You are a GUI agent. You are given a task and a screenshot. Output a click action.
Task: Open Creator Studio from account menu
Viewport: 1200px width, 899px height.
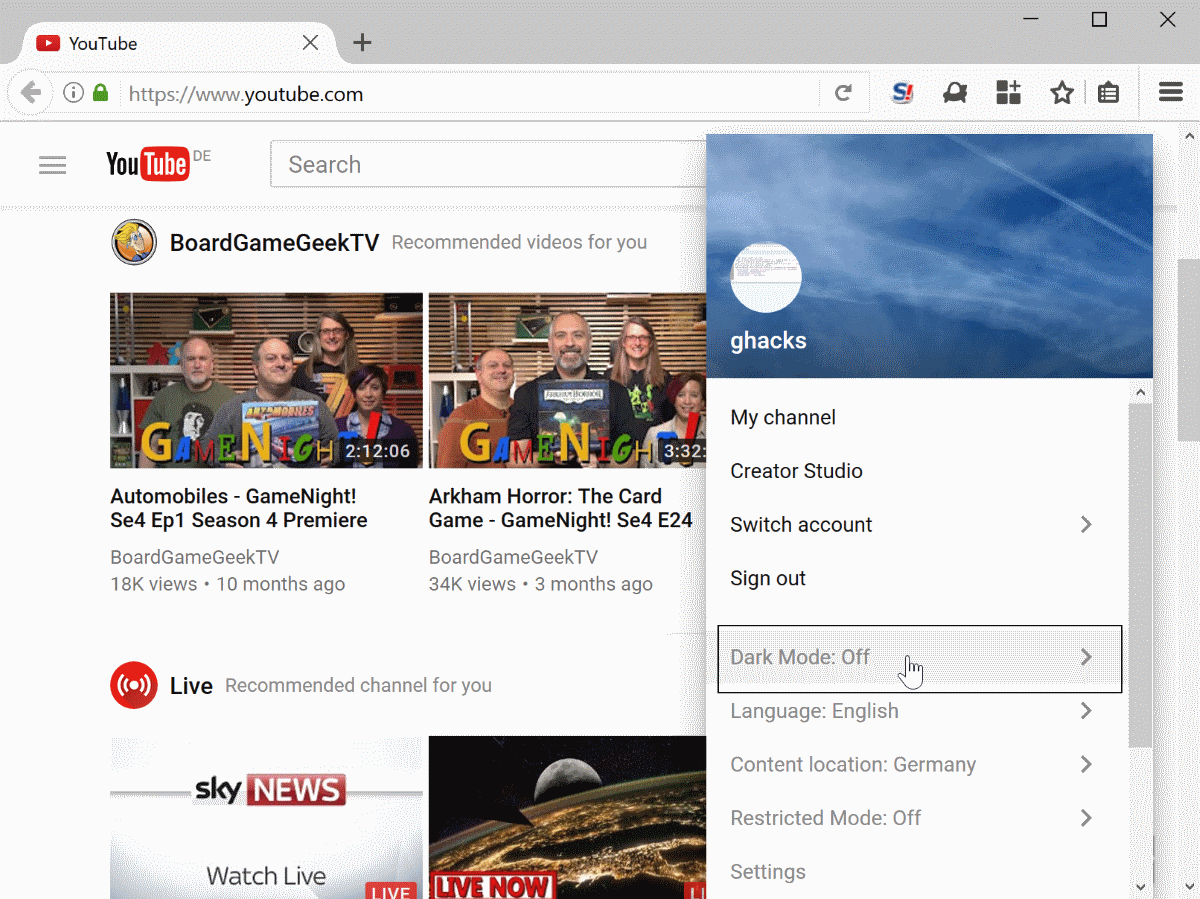[796, 471]
